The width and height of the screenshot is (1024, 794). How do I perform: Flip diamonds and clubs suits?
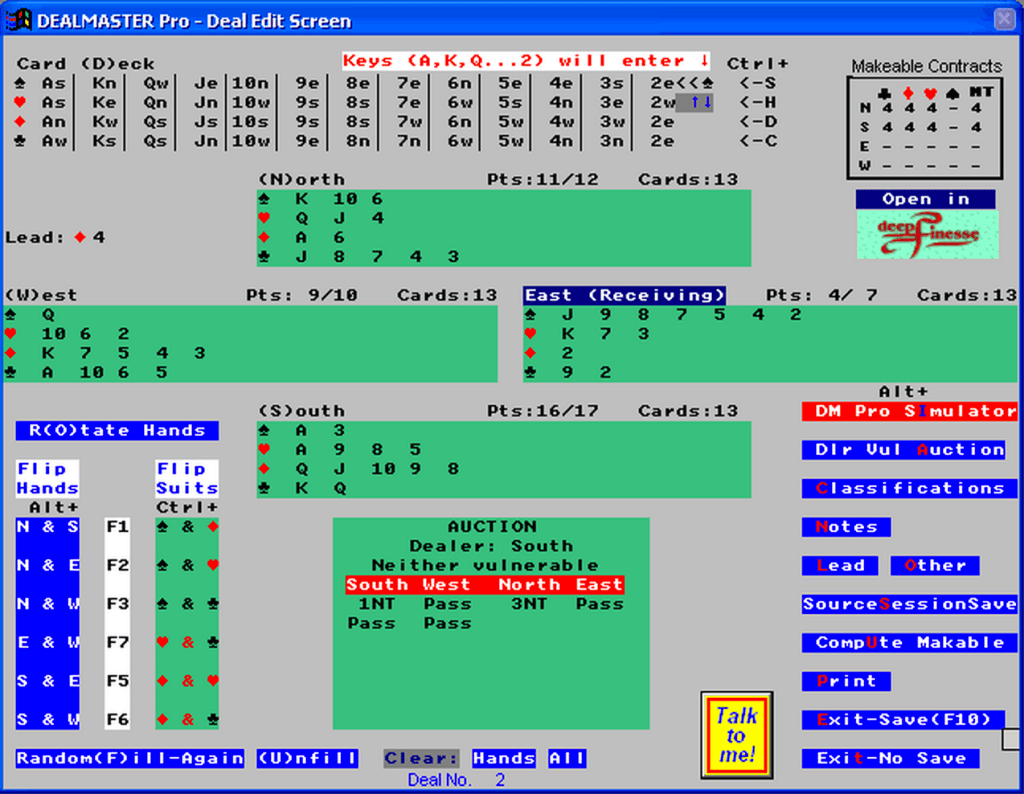187,720
